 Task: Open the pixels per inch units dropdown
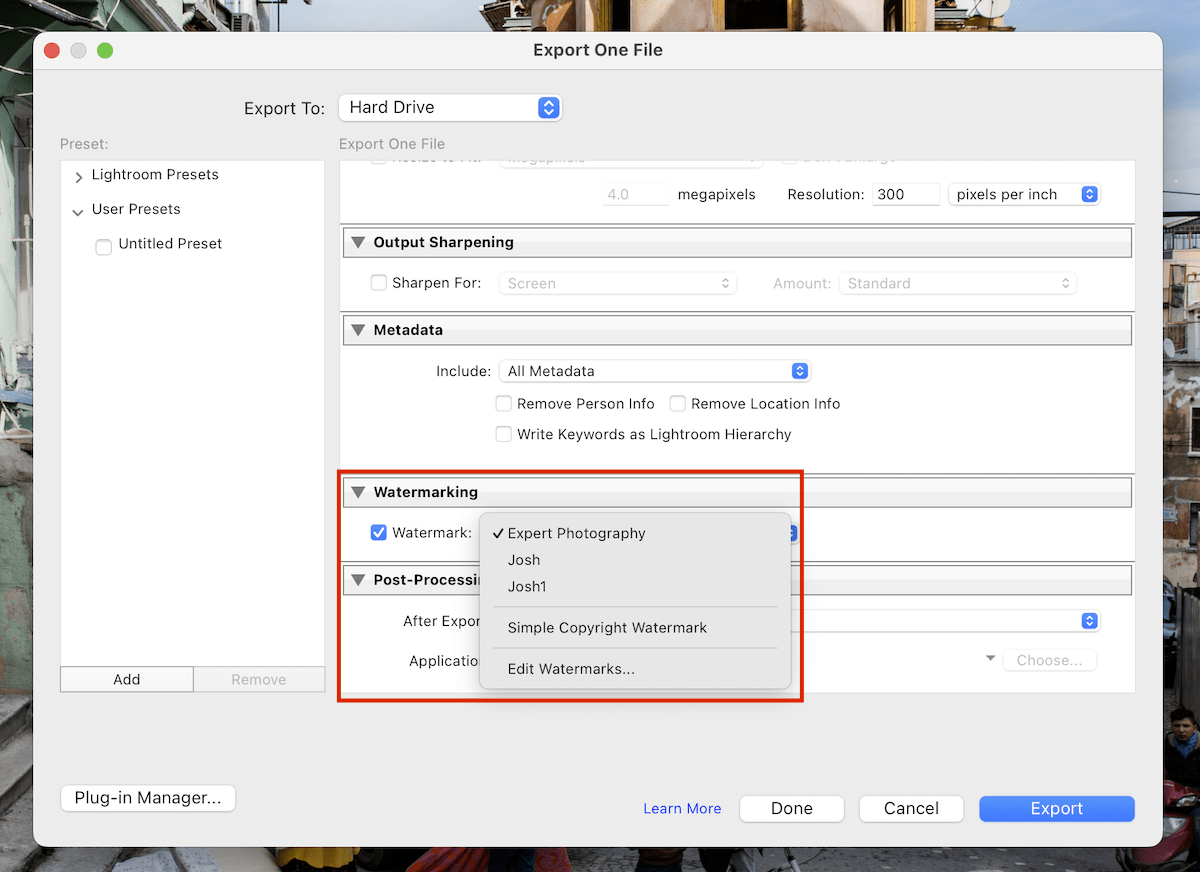(1023, 194)
